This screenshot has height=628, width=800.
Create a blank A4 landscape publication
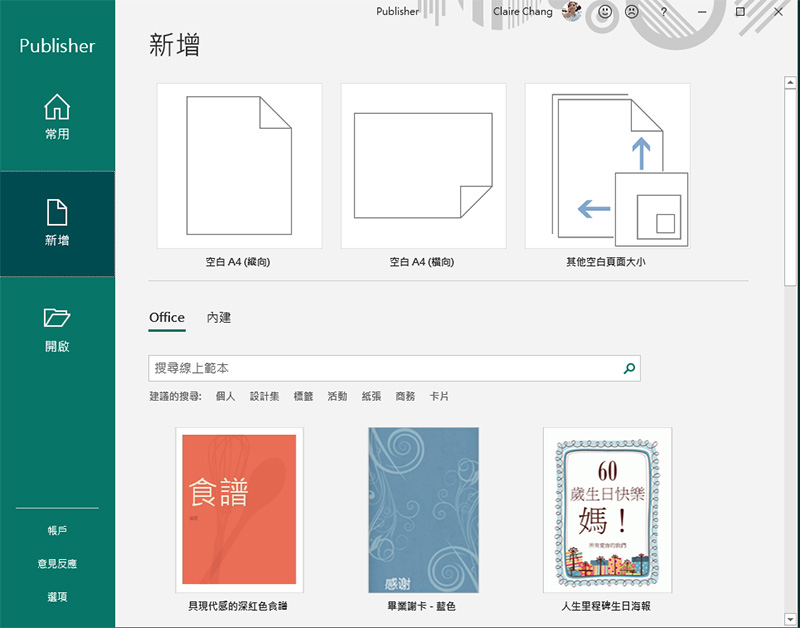tap(423, 166)
